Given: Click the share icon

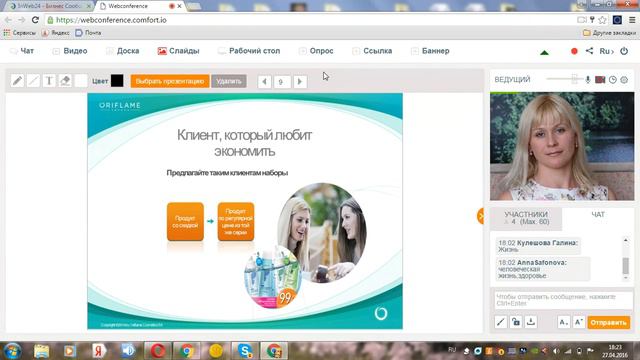Looking at the screenshot, I should pos(589,51).
